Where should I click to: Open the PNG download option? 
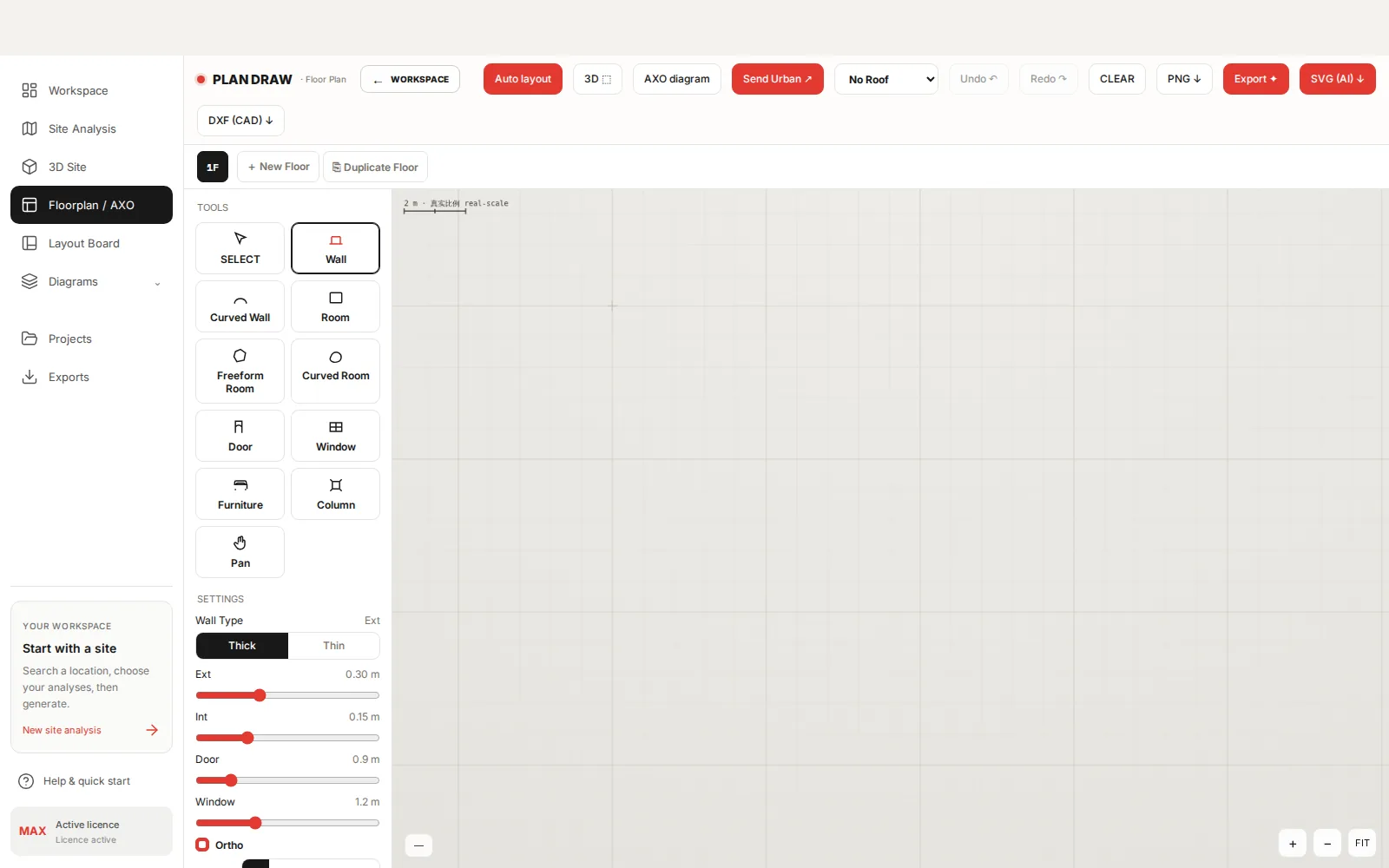coord(1184,79)
